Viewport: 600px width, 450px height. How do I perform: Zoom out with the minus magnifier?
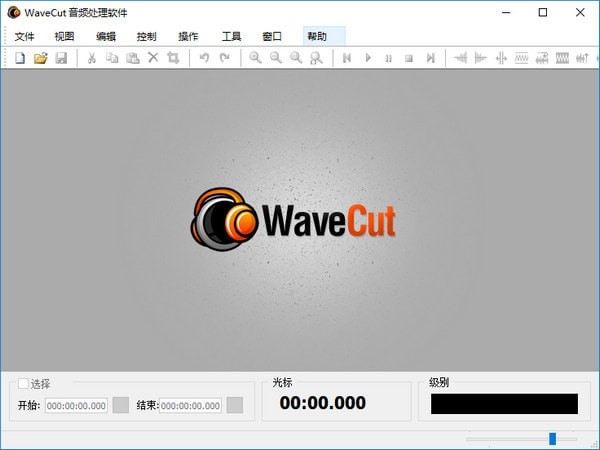(276, 58)
